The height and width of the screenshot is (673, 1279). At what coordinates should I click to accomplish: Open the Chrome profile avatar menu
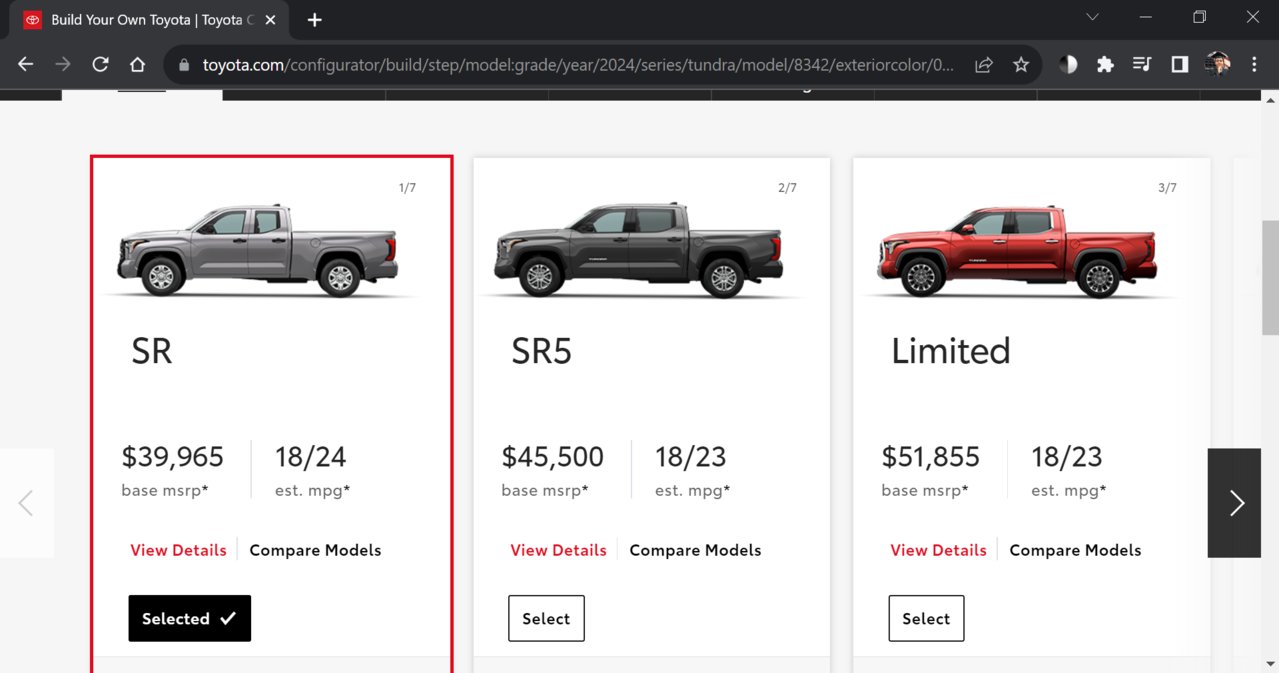tap(1217, 64)
